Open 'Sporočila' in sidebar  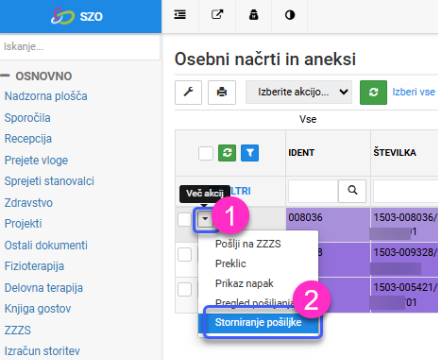(x=27, y=118)
